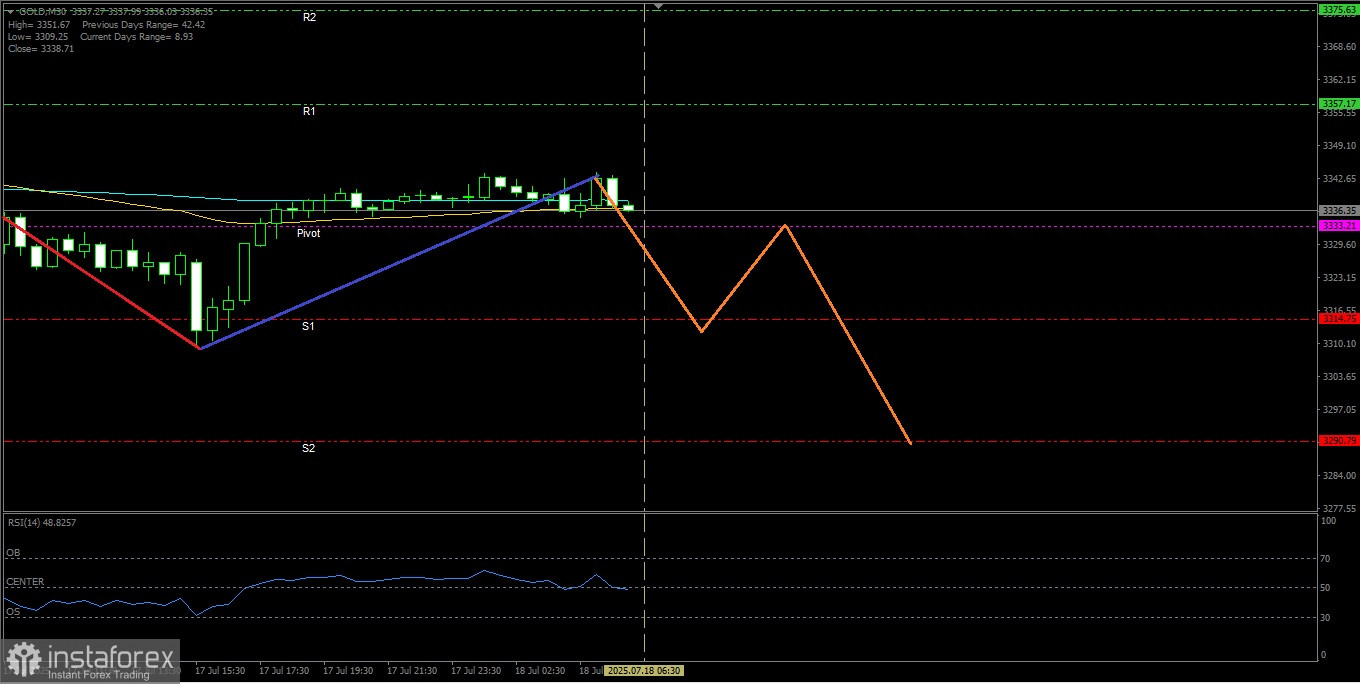Click Current Days Range= 8.93 text
Image resolution: width=1360 pixels, height=684 pixels.
click(x=137, y=36)
